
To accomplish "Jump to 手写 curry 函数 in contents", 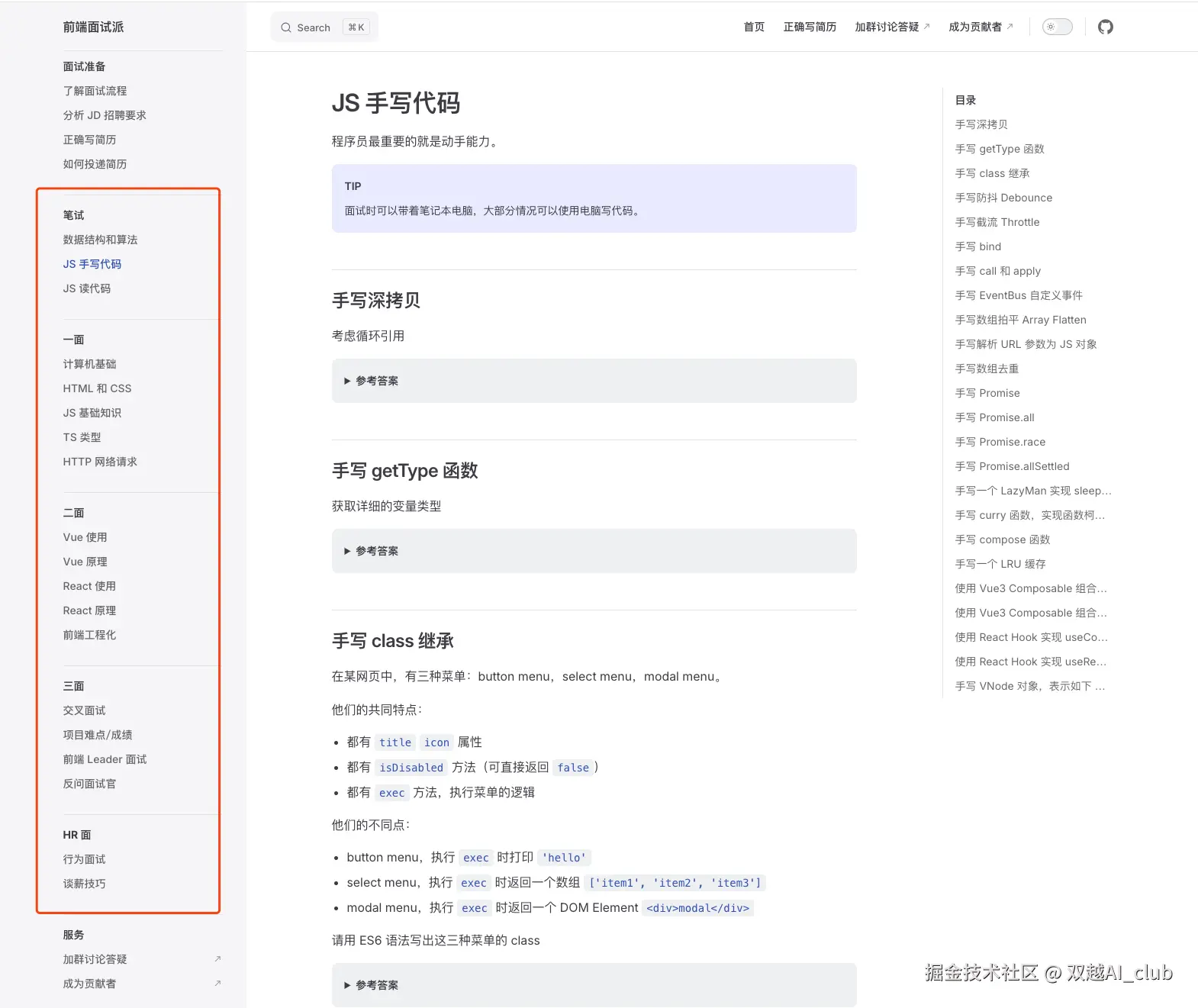I will [1030, 515].
